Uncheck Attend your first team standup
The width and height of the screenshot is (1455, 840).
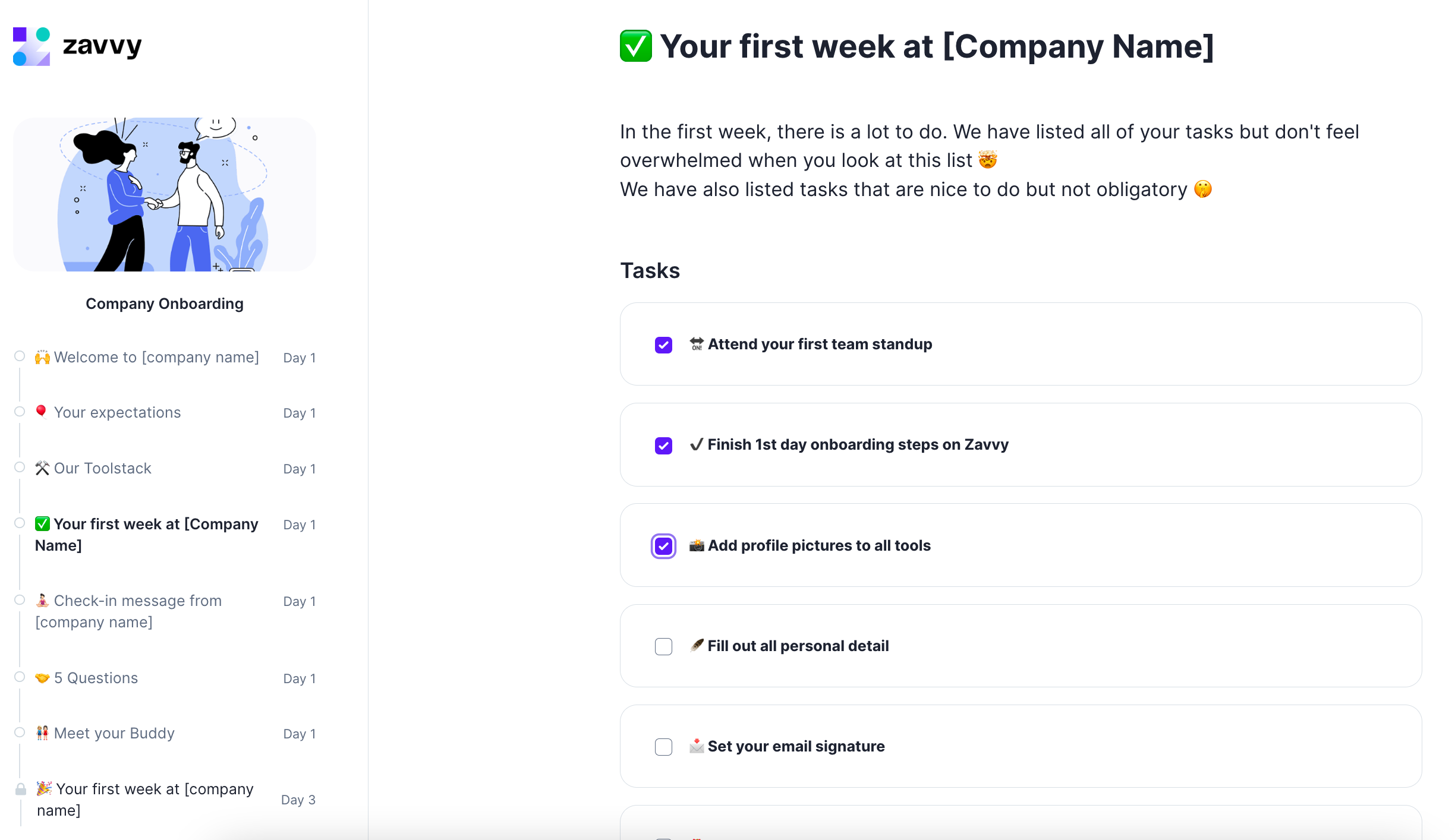[x=663, y=345]
